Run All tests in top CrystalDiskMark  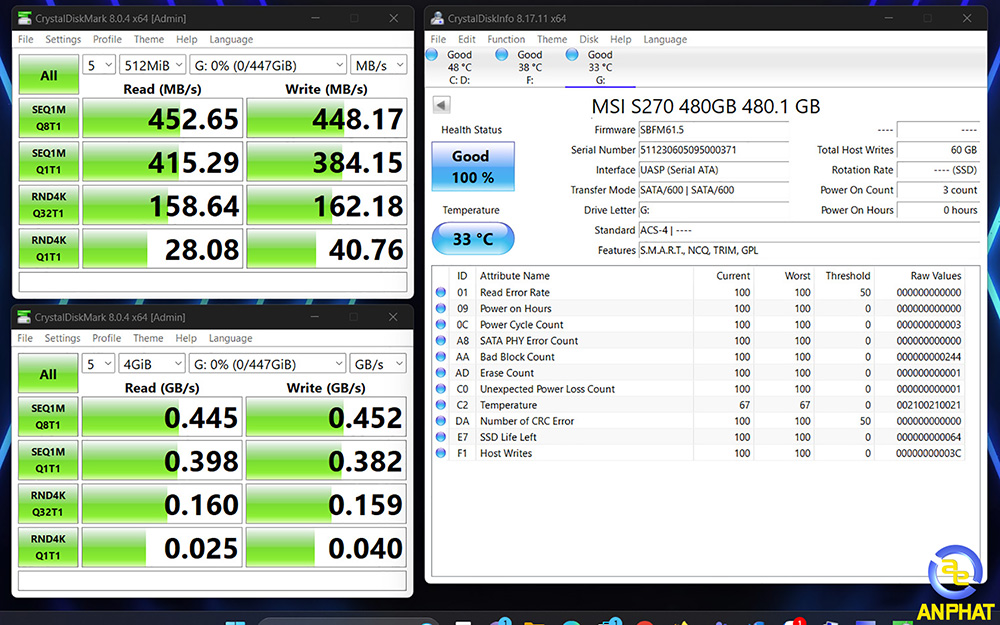pos(48,75)
